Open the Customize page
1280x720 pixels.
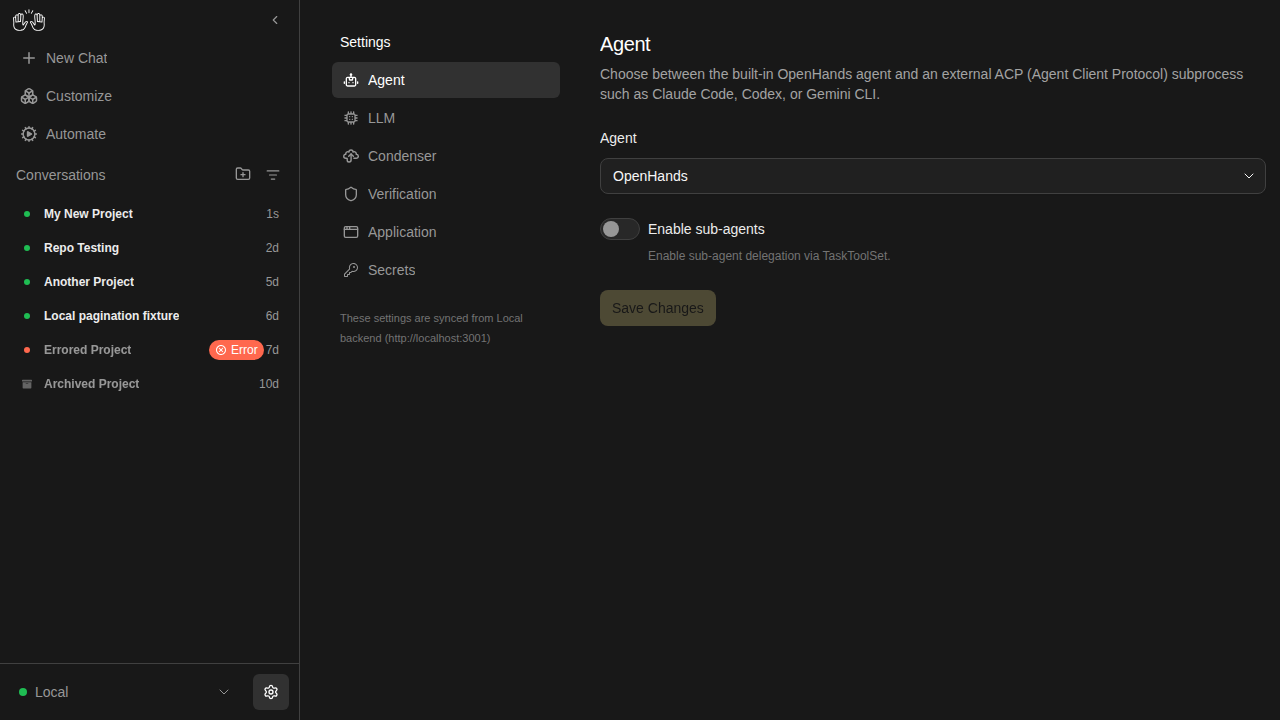coord(149,96)
